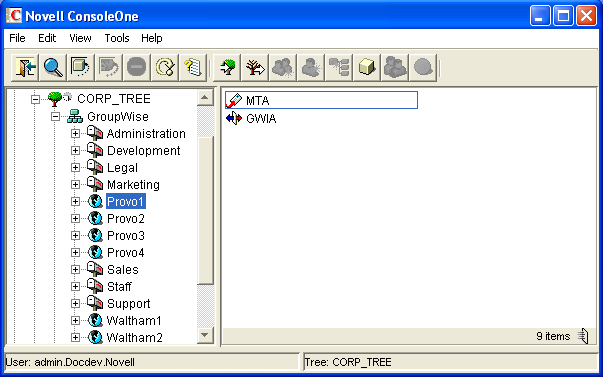The width and height of the screenshot is (603, 377).
Task: Expand the Staff node
Action: 75,287
